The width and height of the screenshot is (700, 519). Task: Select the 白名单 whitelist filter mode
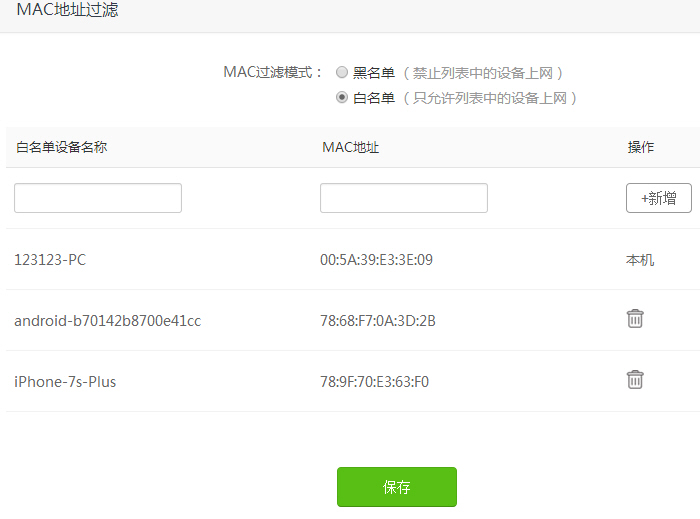pyautogui.click(x=342, y=97)
